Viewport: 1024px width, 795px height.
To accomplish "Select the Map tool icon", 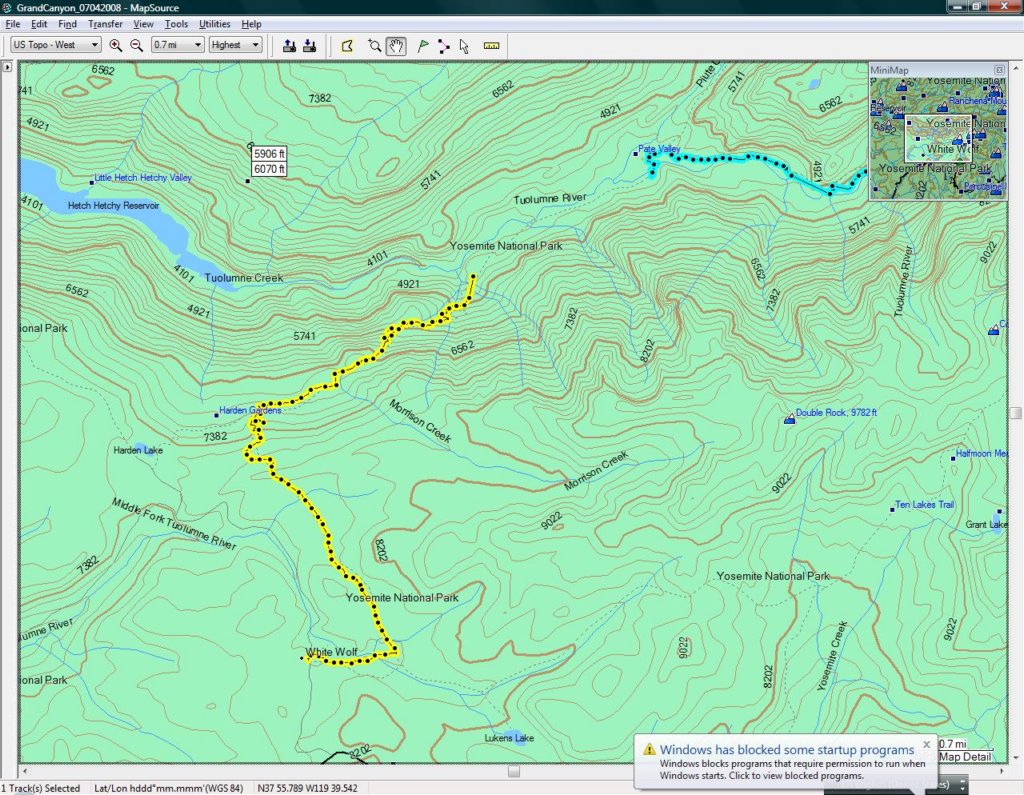I will [x=347, y=45].
